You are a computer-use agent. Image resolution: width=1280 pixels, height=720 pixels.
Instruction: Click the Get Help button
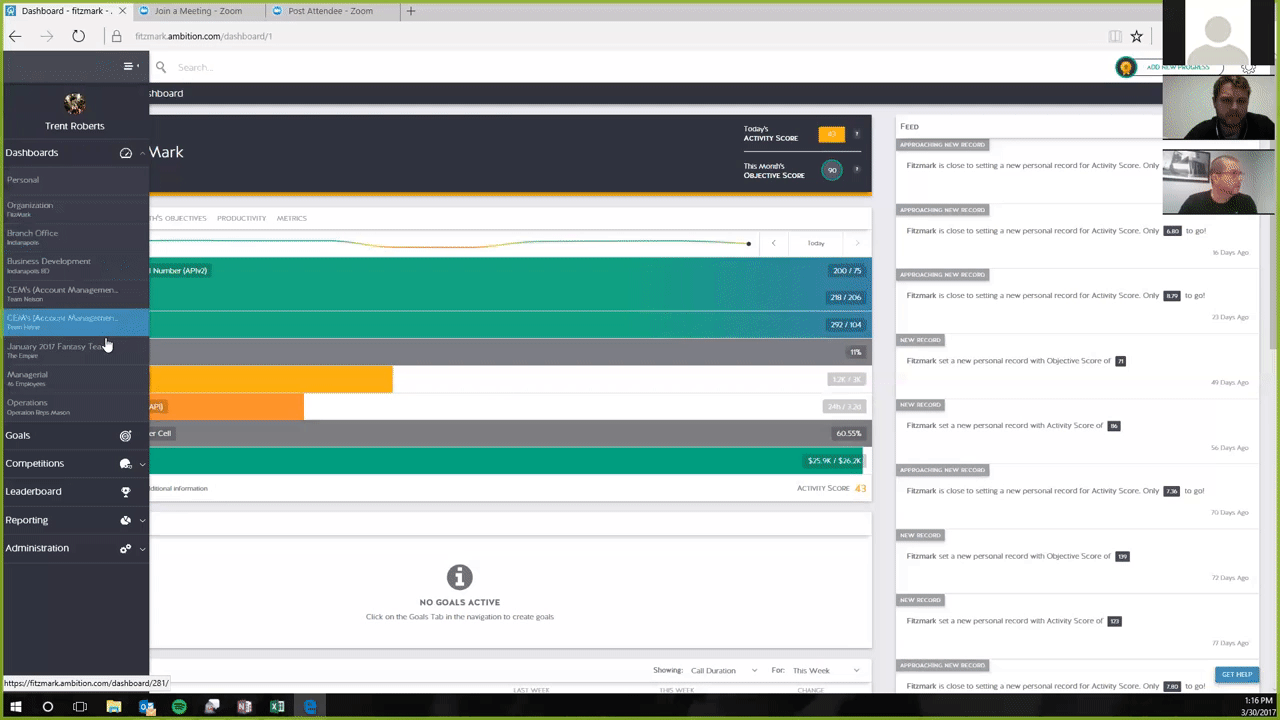[1236, 674]
